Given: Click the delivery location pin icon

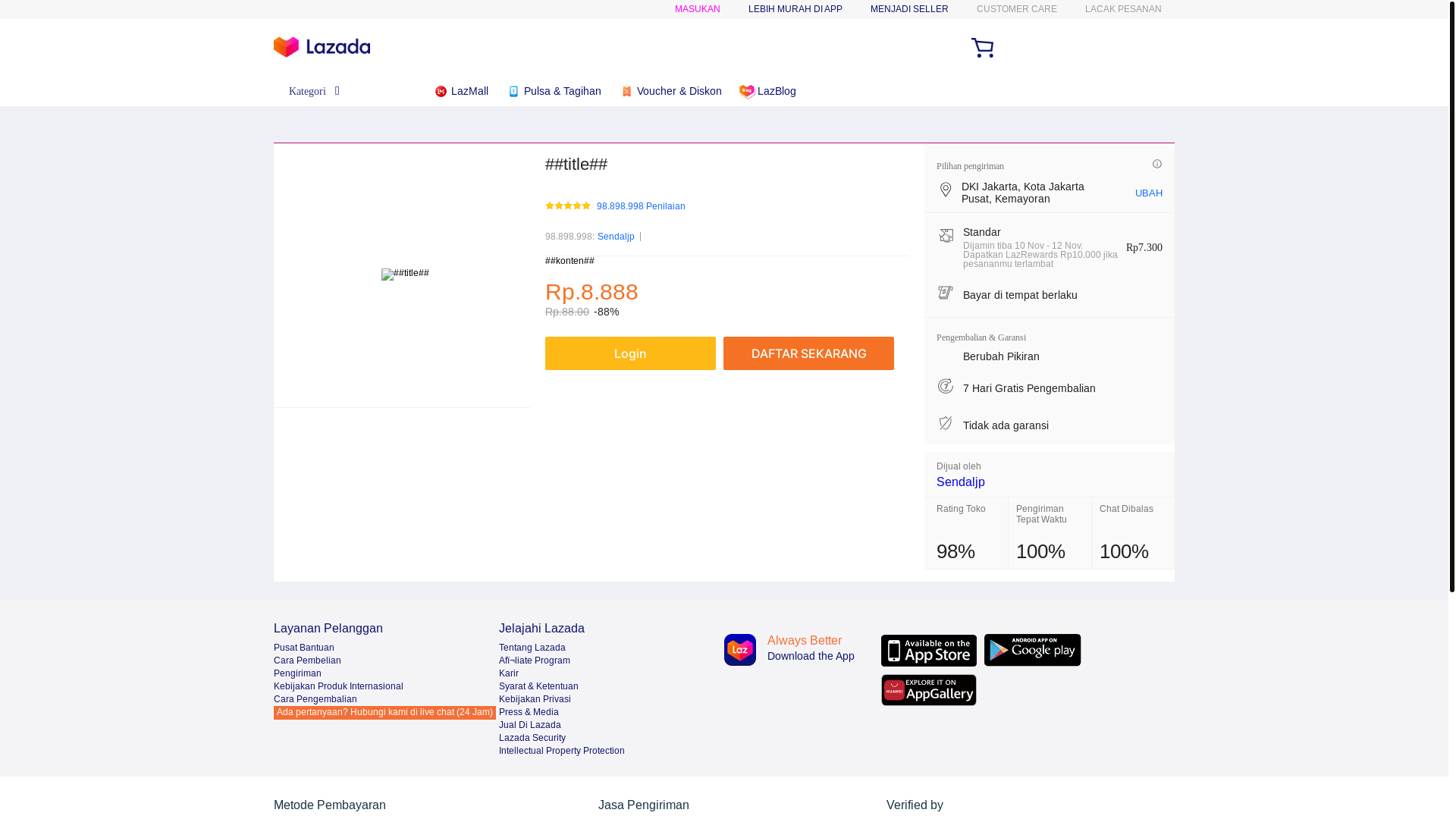Looking at the screenshot, I should (x=946, y=190).
